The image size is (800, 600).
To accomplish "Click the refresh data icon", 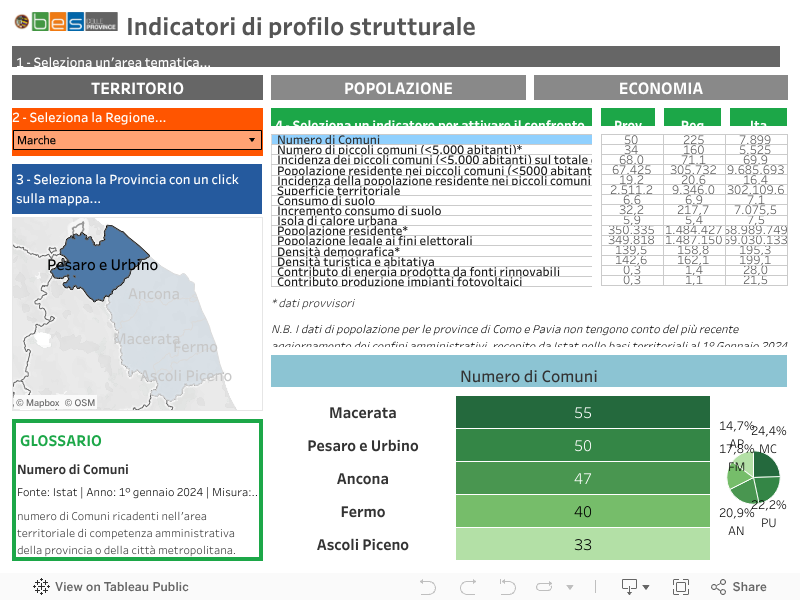I will (545, 587).
